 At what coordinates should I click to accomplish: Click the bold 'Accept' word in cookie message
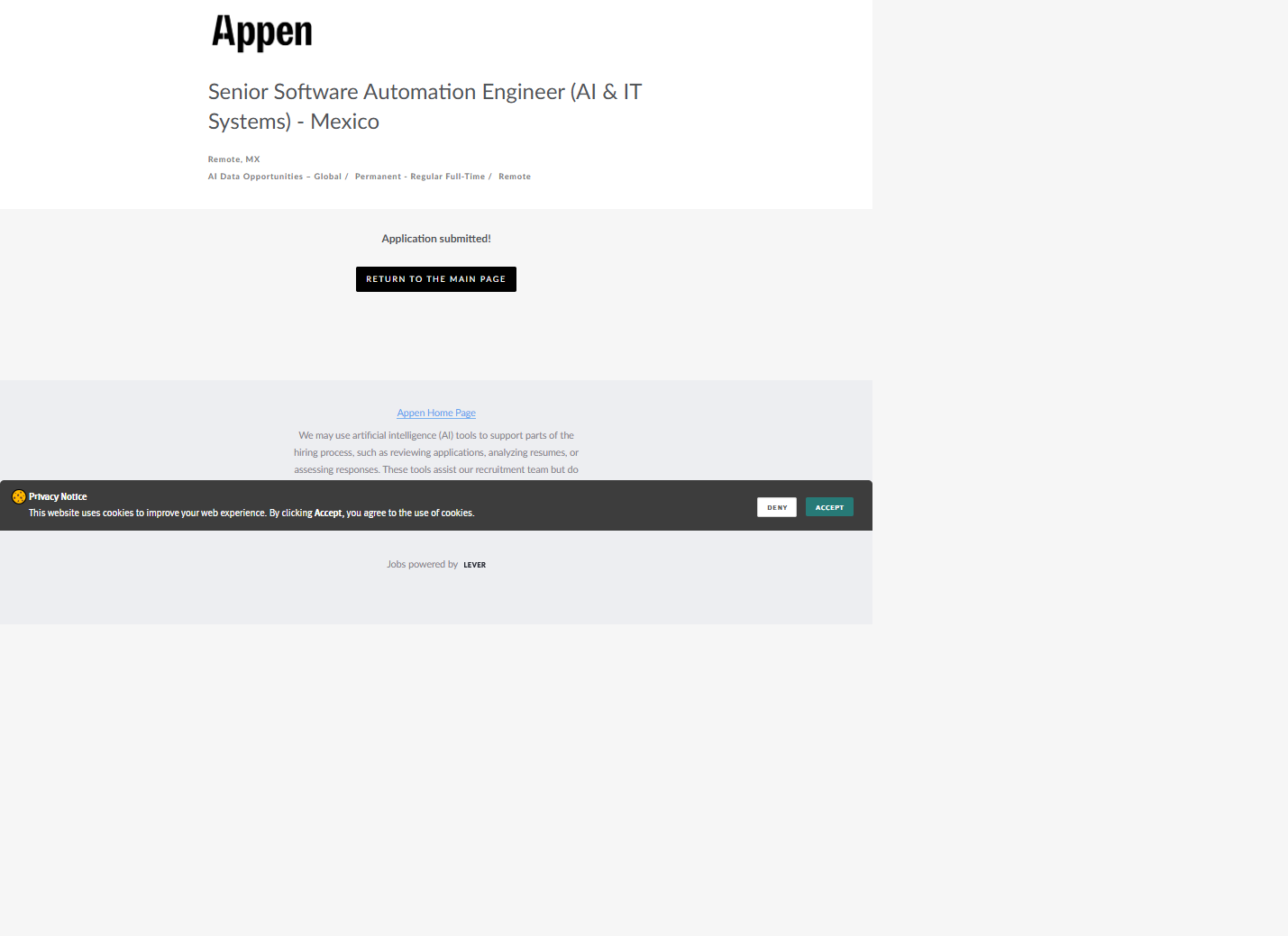pos(328,513)
